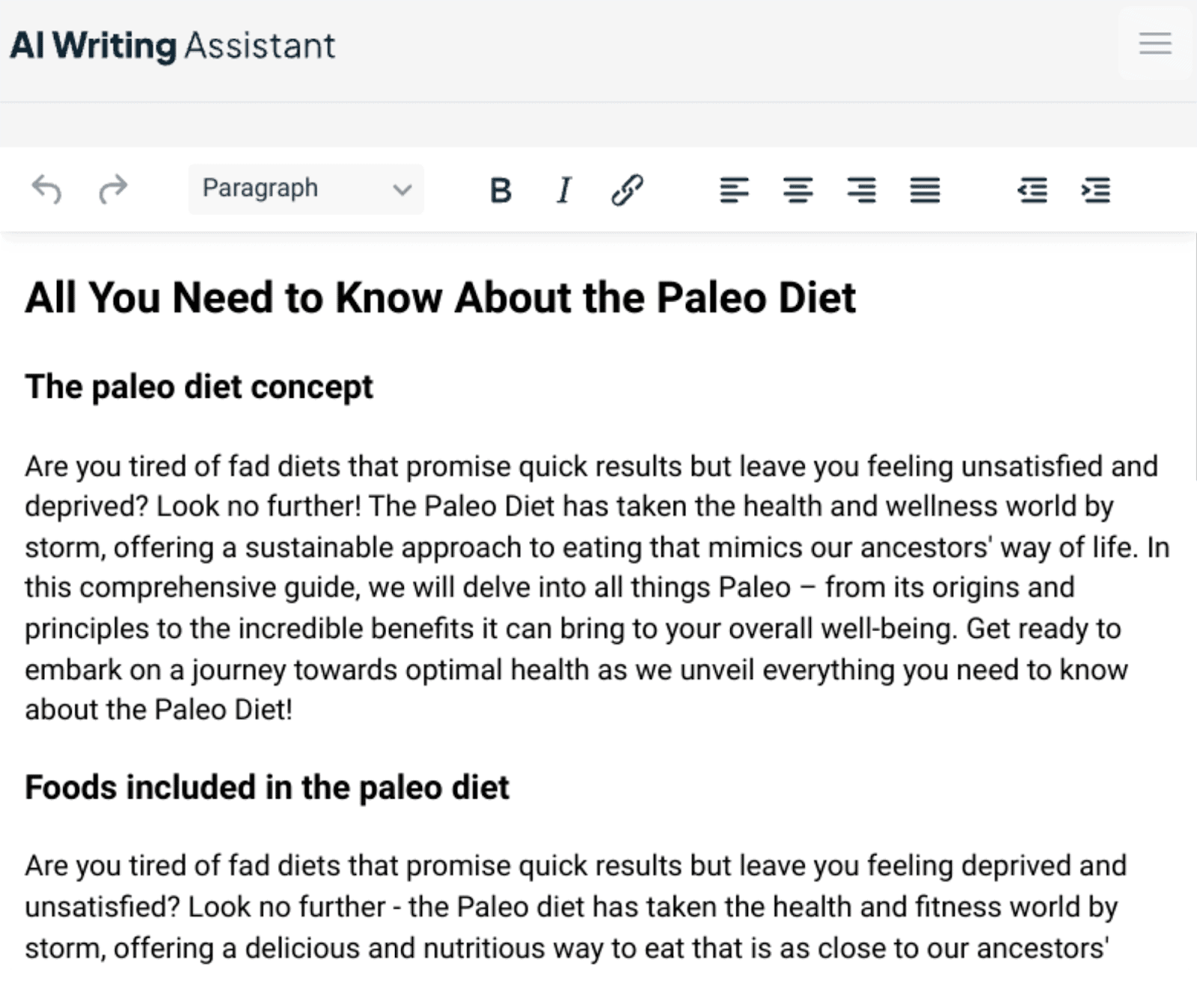Viewport: 1197px width, 1008px height.
Task: Click the Paragraph dropdown chevron
Action: [402, 189]
